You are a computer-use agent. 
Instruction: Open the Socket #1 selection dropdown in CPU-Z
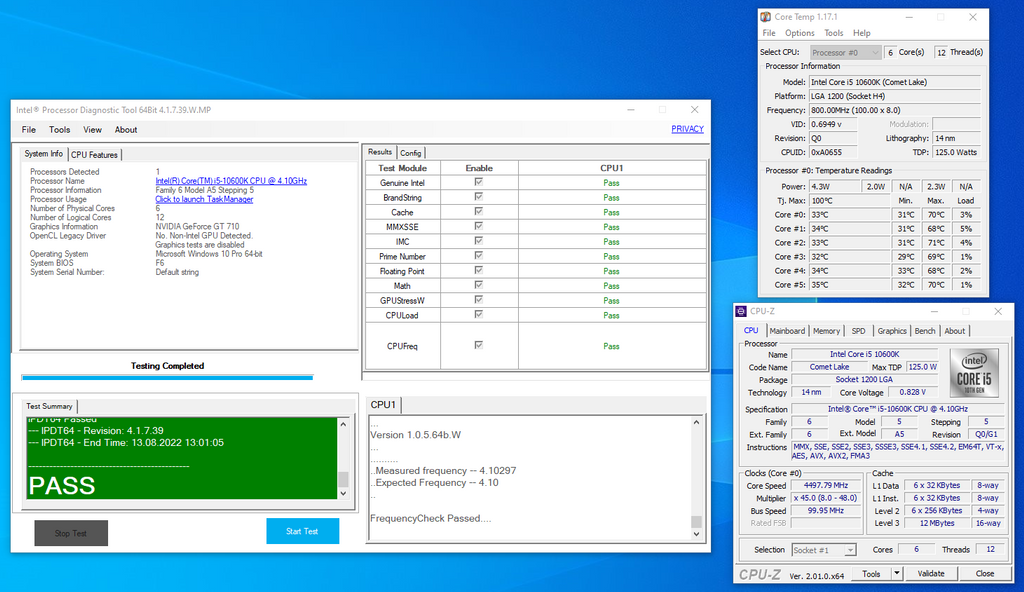pyautogui.click(x=824, y=550)
